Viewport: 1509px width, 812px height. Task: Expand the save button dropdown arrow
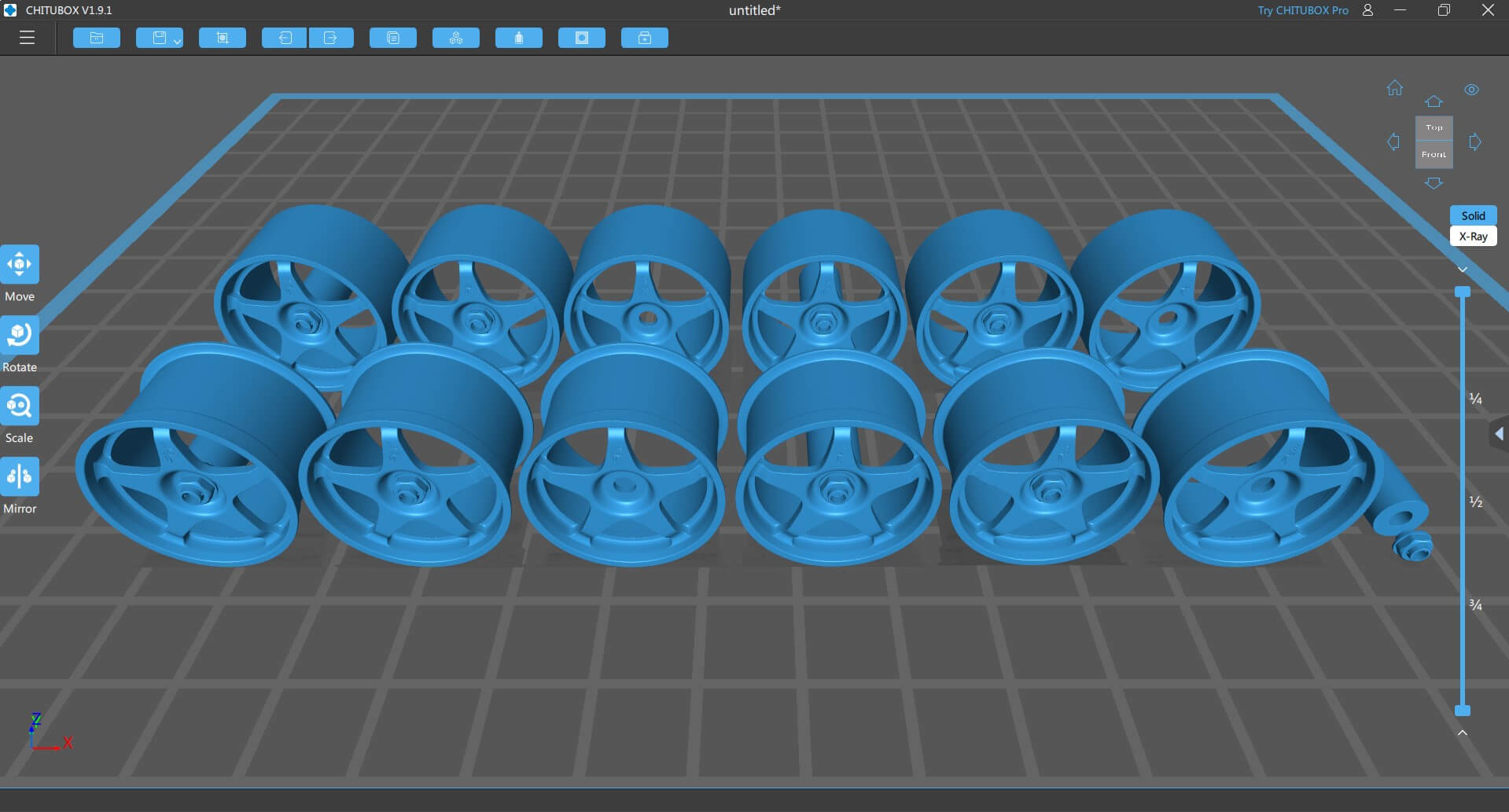tap(178, 41)
